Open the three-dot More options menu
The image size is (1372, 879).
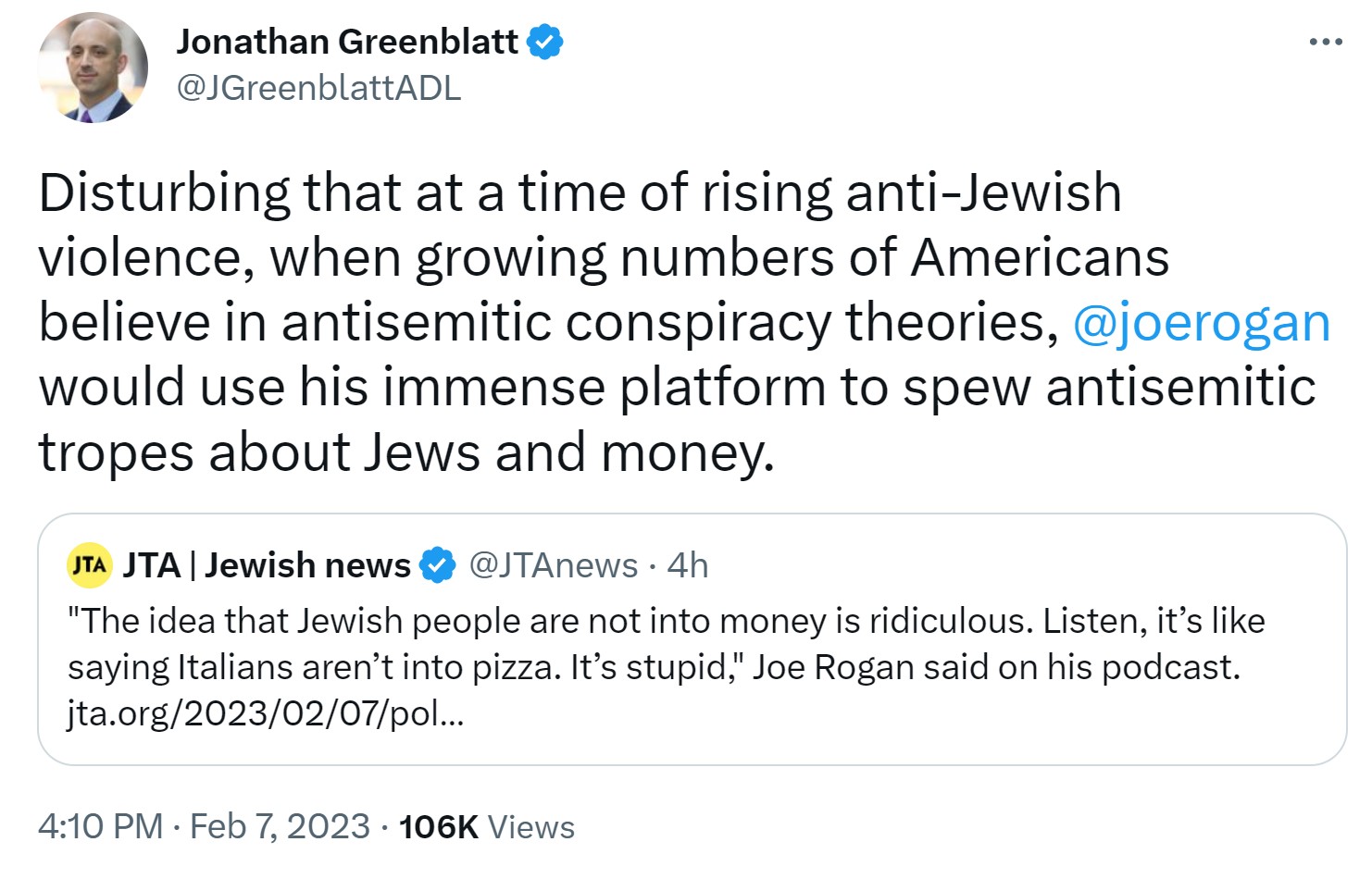[1325, 43]
